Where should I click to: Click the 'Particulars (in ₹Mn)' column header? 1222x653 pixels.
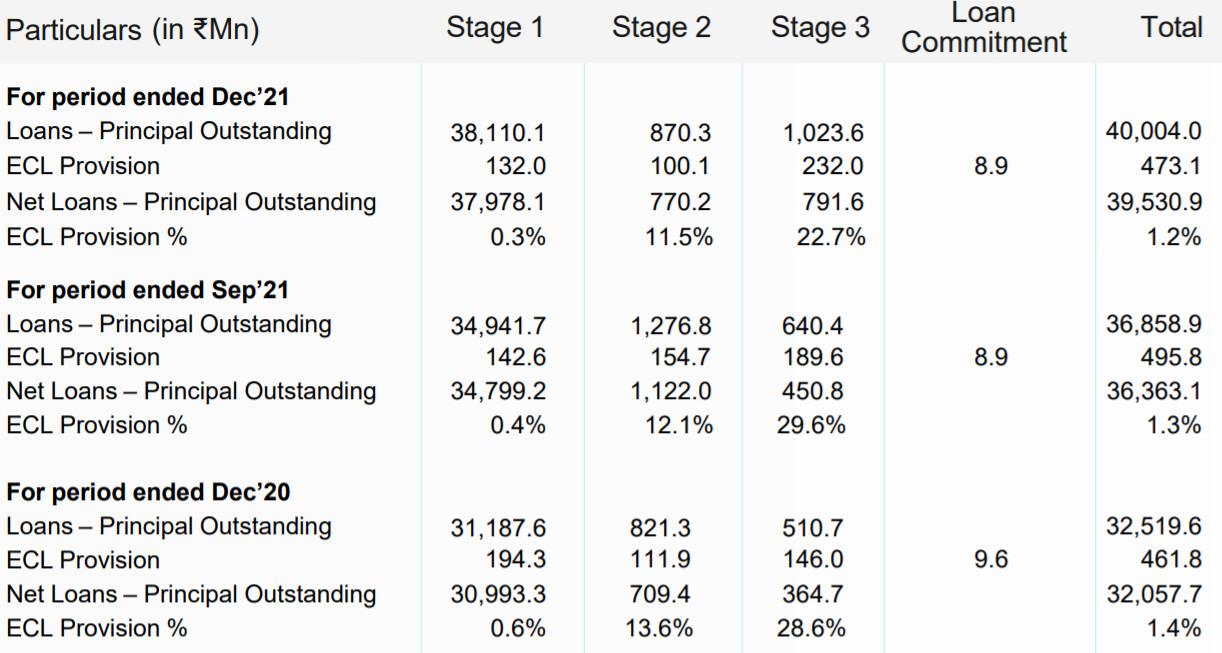133,30
